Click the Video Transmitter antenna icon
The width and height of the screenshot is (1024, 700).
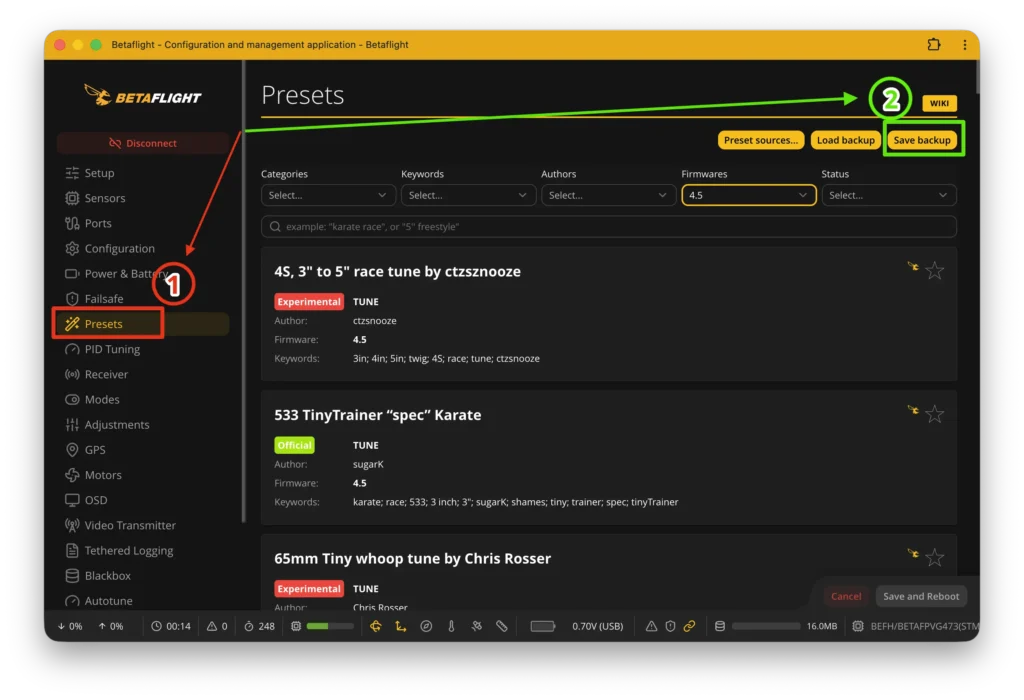coord(72,525)
